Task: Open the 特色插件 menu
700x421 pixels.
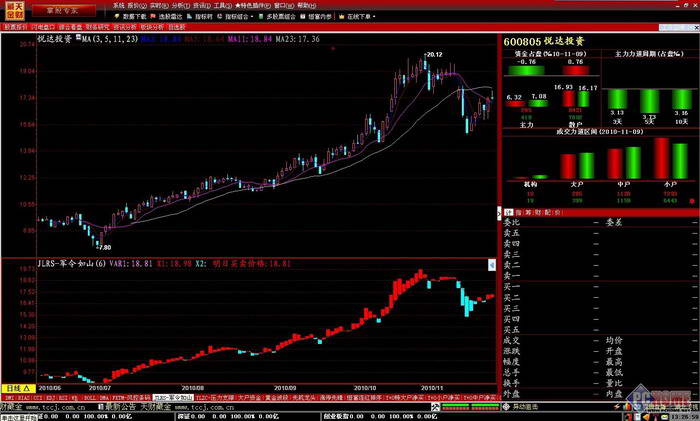Action: click(x=253, y=6)
